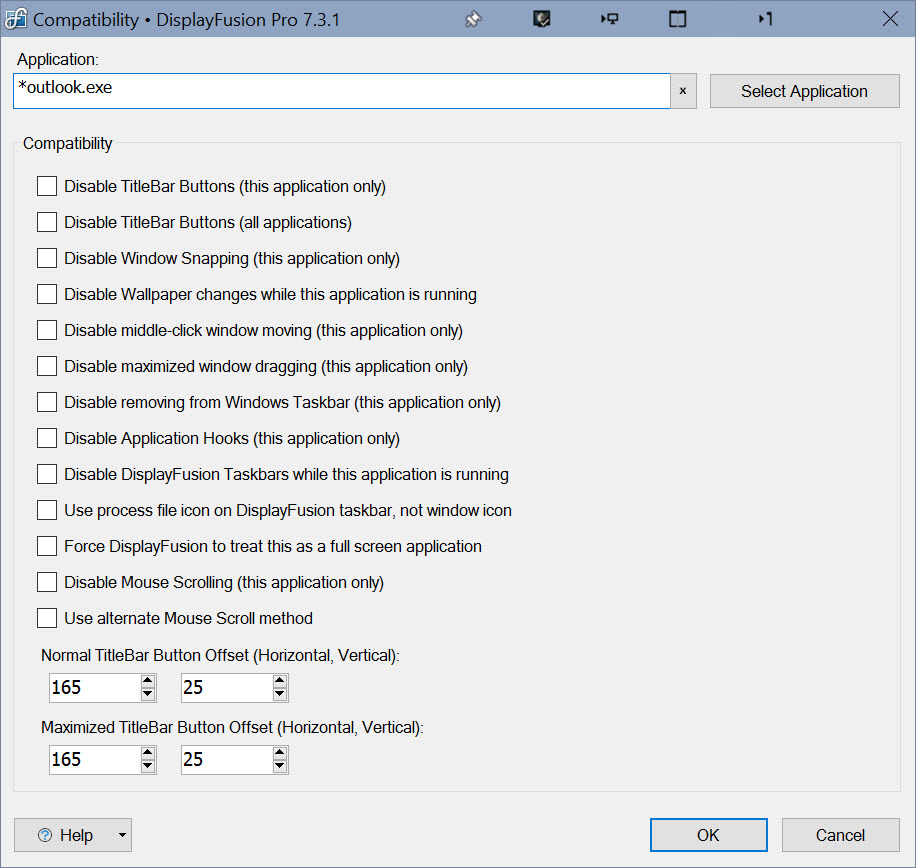Viewport: 916px width, 868px height.
Task: Tick Disable Mouse Scrolling for this application
Action: [47, 582]
